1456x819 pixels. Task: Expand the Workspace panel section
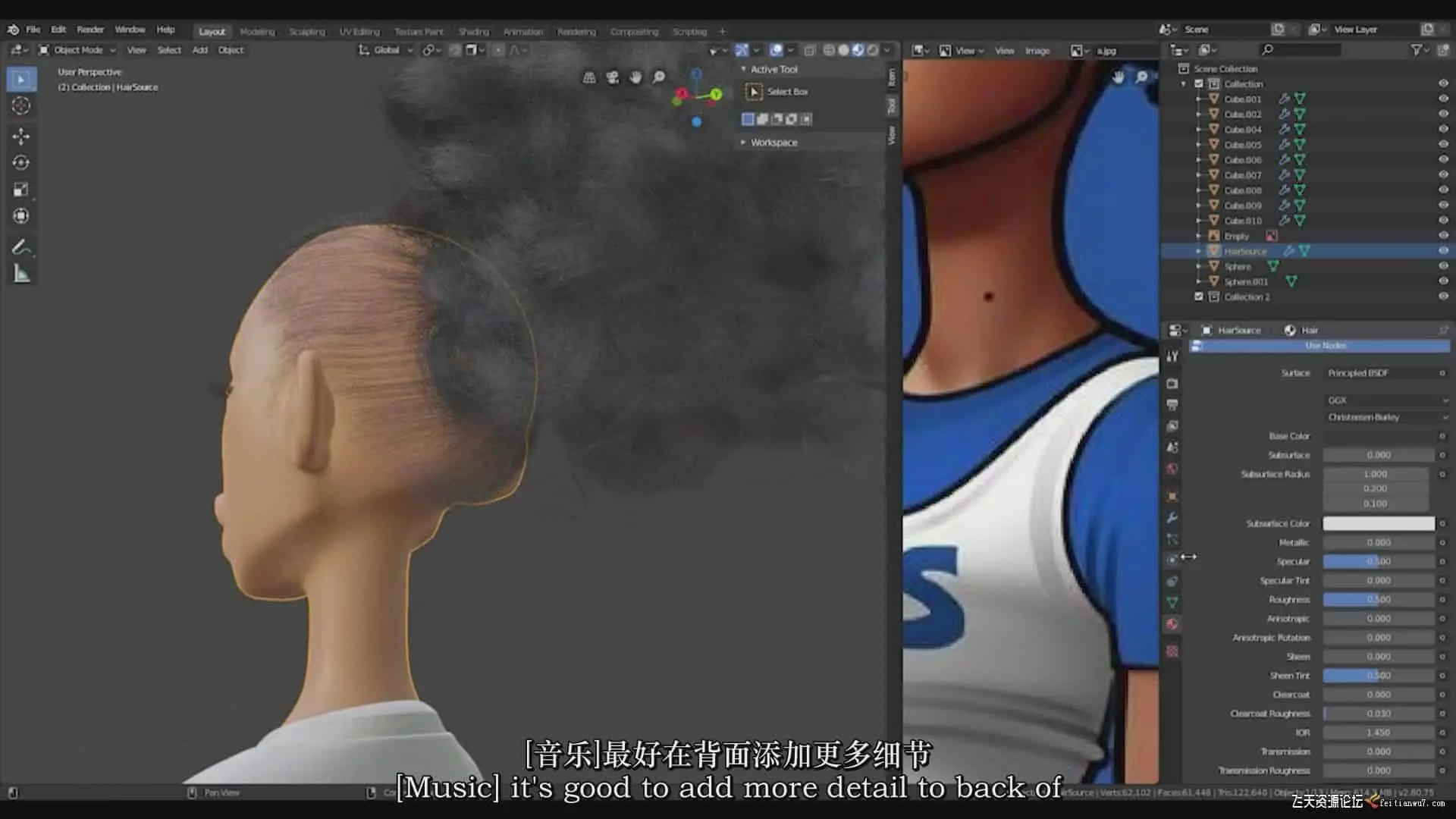(773, 143)
